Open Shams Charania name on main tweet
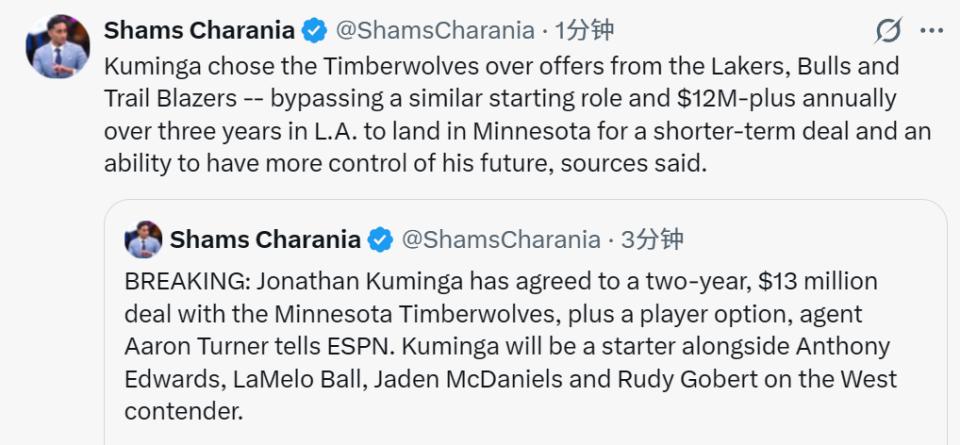960x445 pixels. pyautogui.click(x=200, y=30)
